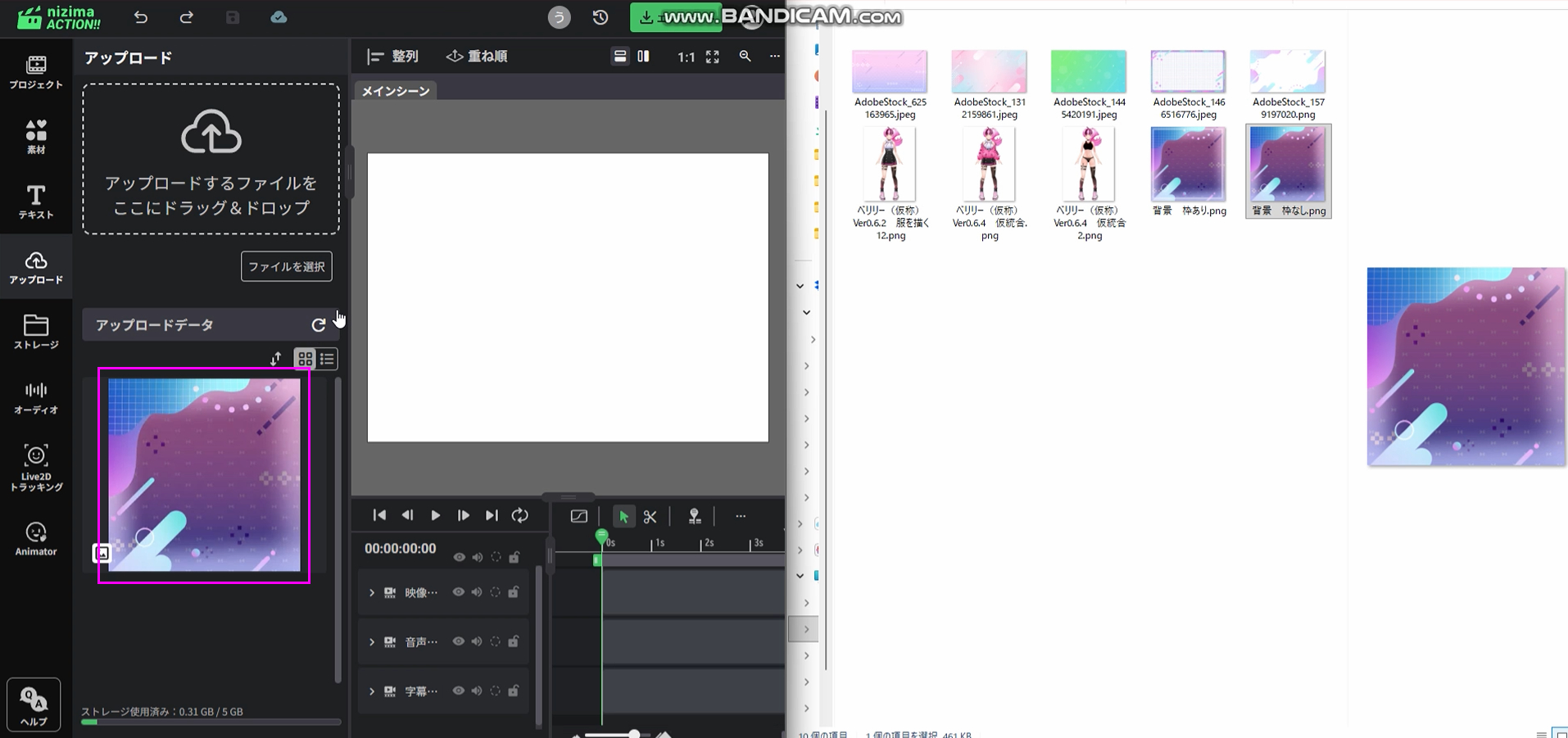
Task: Expand the 映像 track chevron
Action: (372, 592)
